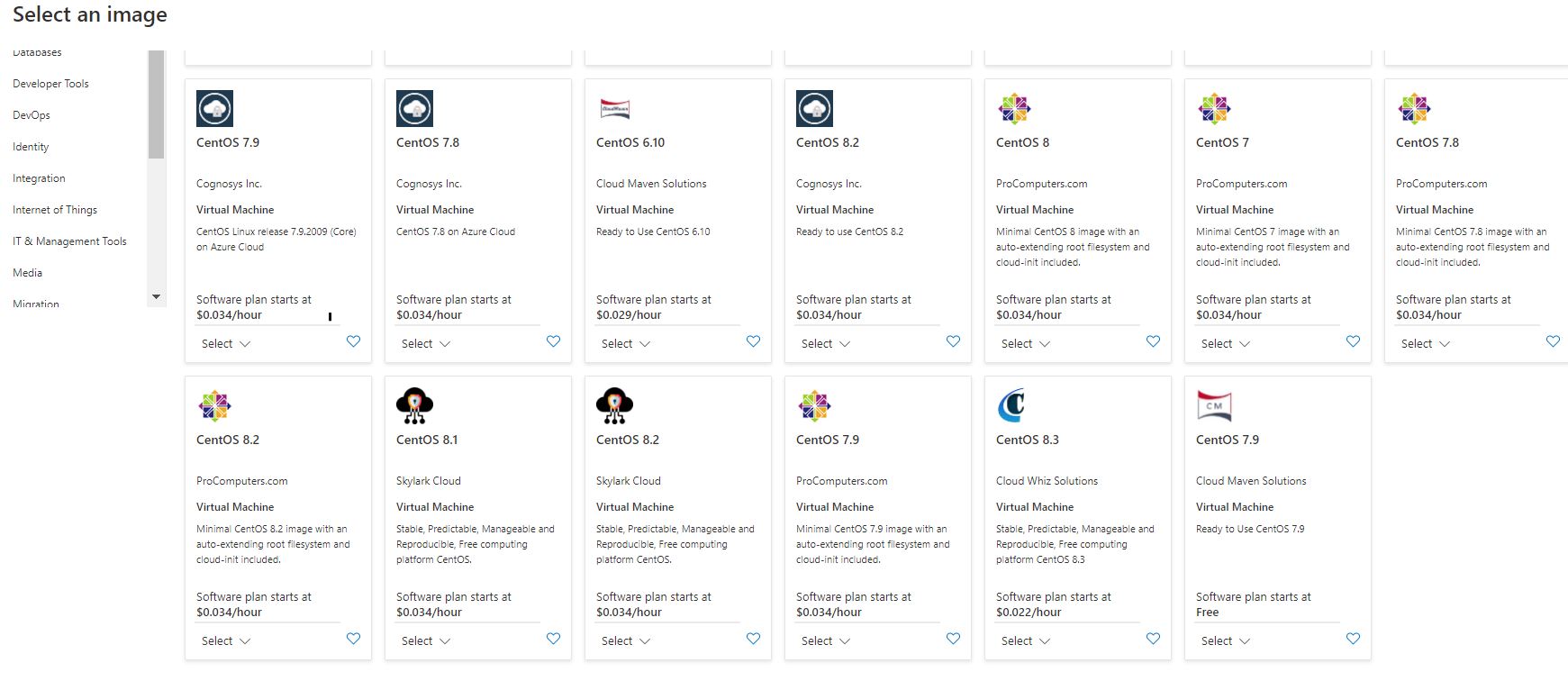Open Cloud Maven Solutions CentOS 7.9 title
The height and width of the screenshot is (681, 1568).
[1228, 440]
